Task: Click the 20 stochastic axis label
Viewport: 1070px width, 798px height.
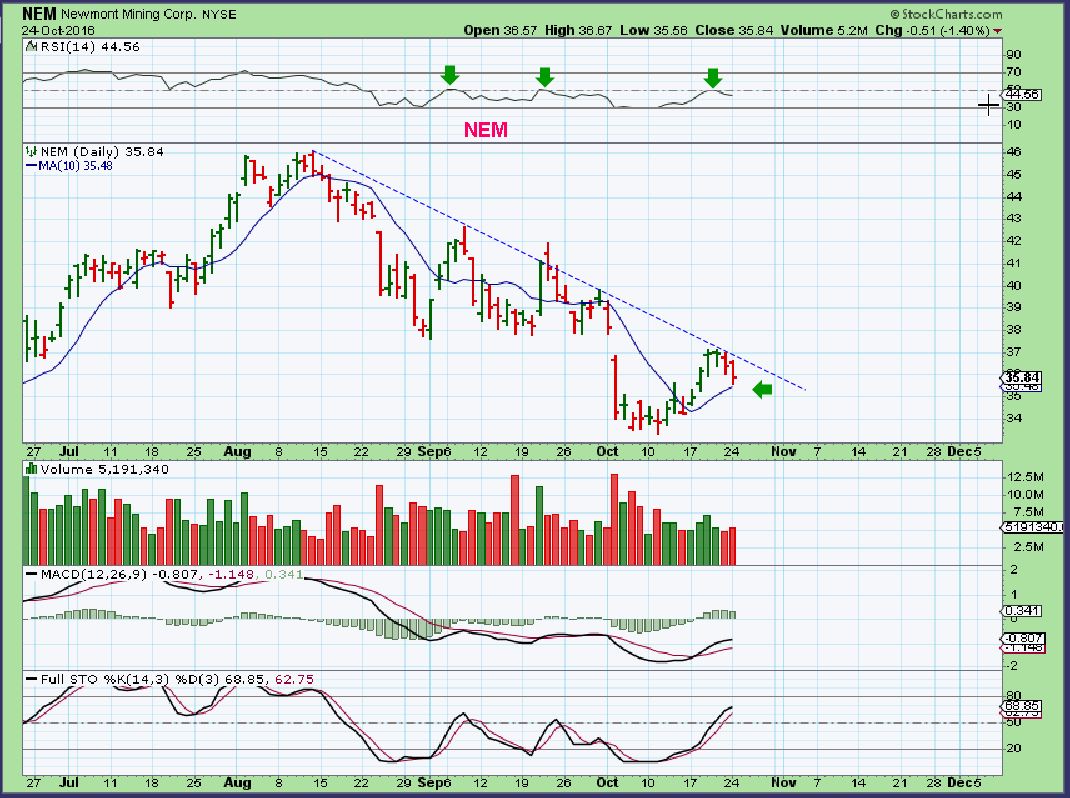Action: (x=1013, y=749)
